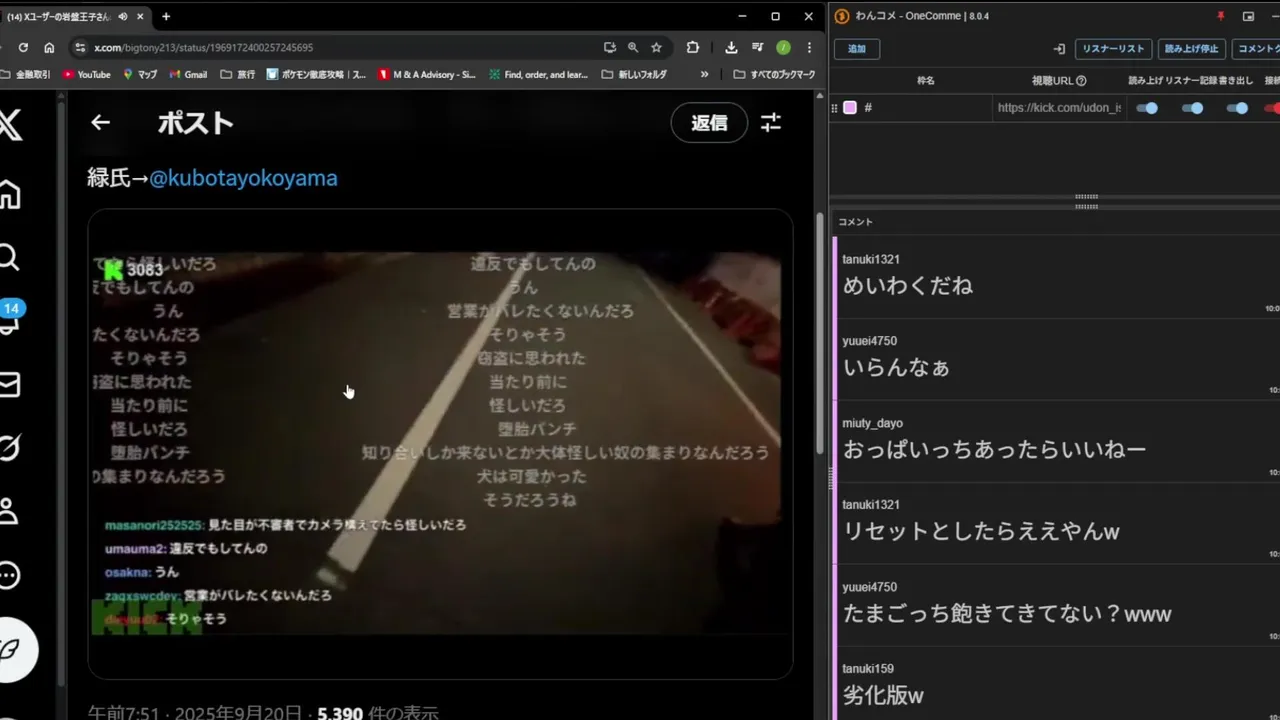Open the Find, order, and learn bookmark

click(538, 74)
